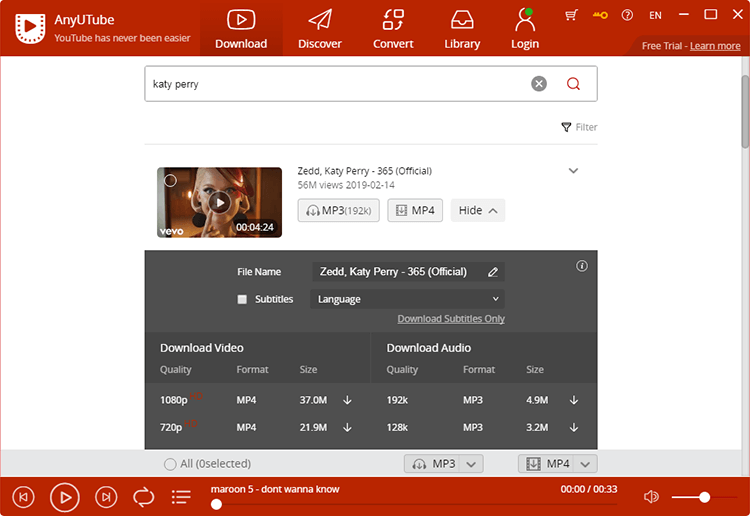Switch to the Discover tab
Screen dimensions: 750x516
pyautogui.click(x=320, y=29)
